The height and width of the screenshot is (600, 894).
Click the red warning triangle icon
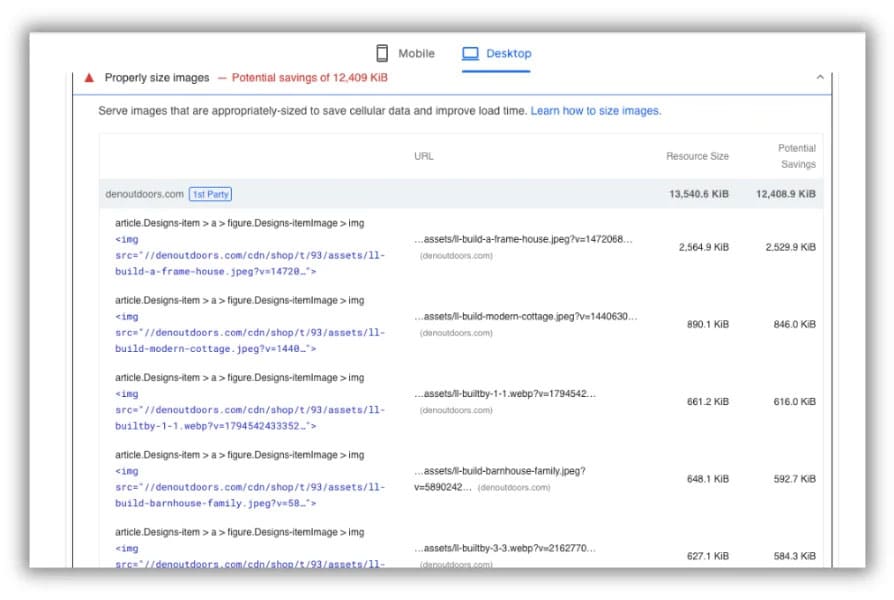pyautogui.click(x=89, y=78)
